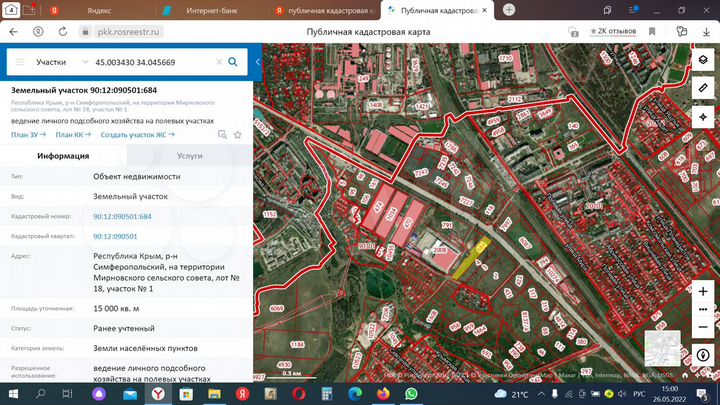The width and height of the screenshot is (720, 405).
Task: Open the map layers panel
Action: coord(703,62)
